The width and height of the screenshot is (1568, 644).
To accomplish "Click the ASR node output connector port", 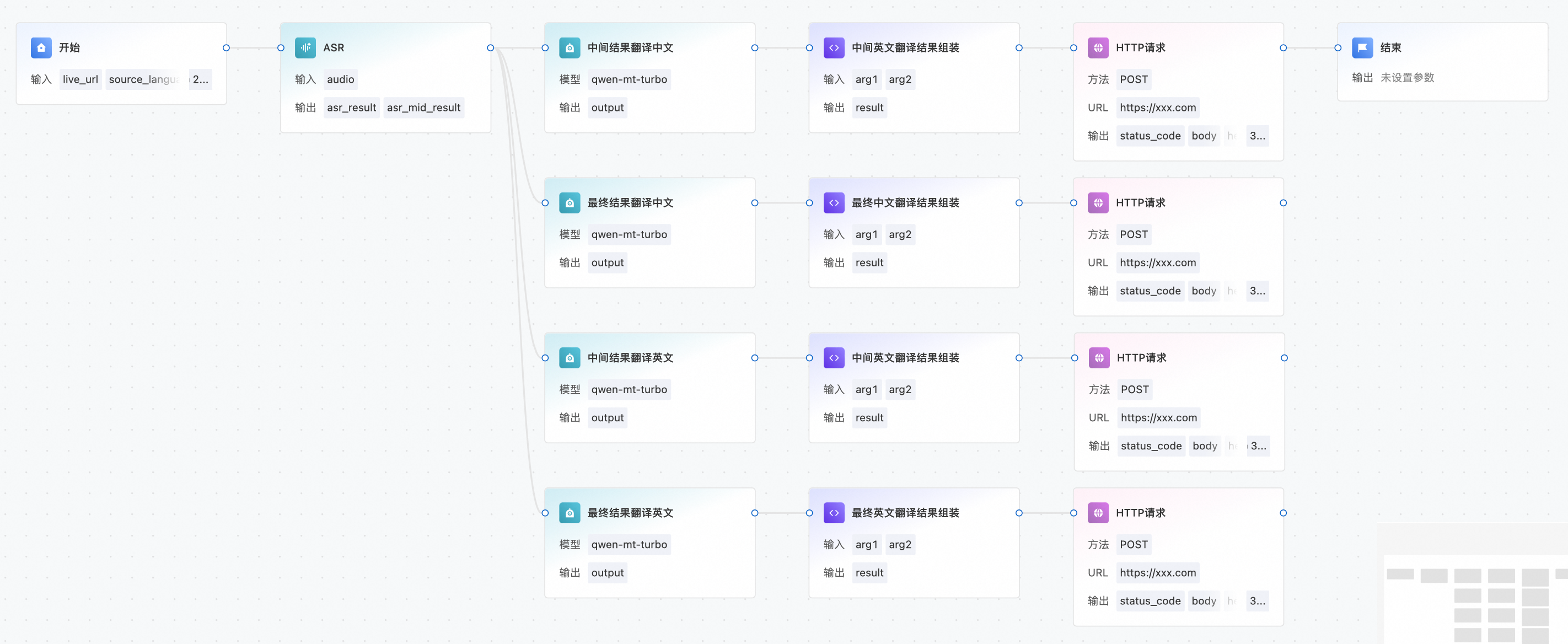I will click(490, 47).
